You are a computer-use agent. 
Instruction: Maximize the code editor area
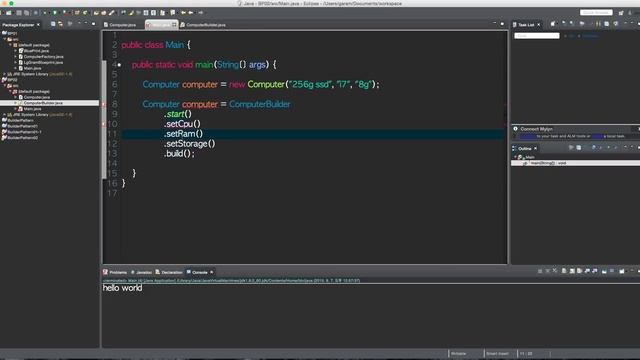tap(502, 24)
